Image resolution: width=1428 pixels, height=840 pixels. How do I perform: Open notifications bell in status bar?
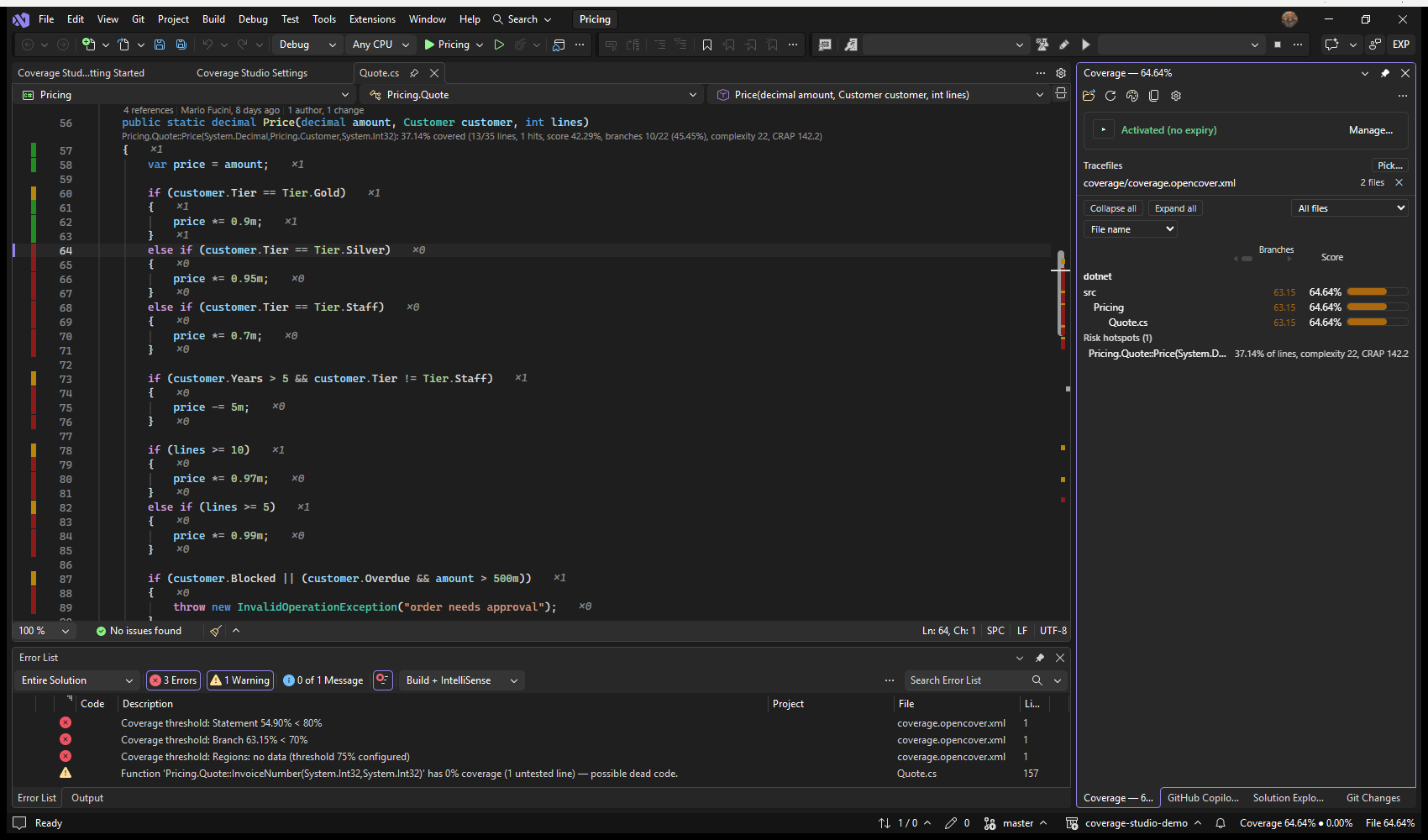pyautogui.click(x=1221, y=823)
